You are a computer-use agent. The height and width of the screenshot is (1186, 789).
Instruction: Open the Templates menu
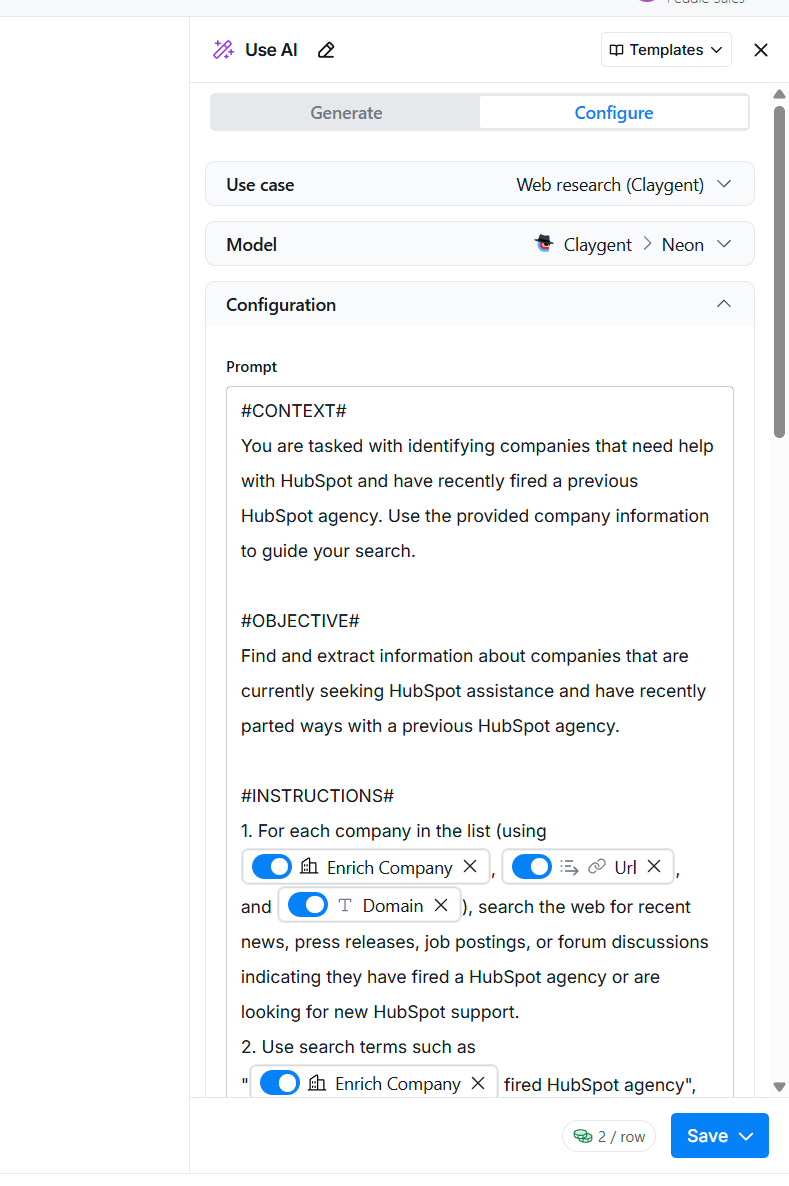(666, 50)
